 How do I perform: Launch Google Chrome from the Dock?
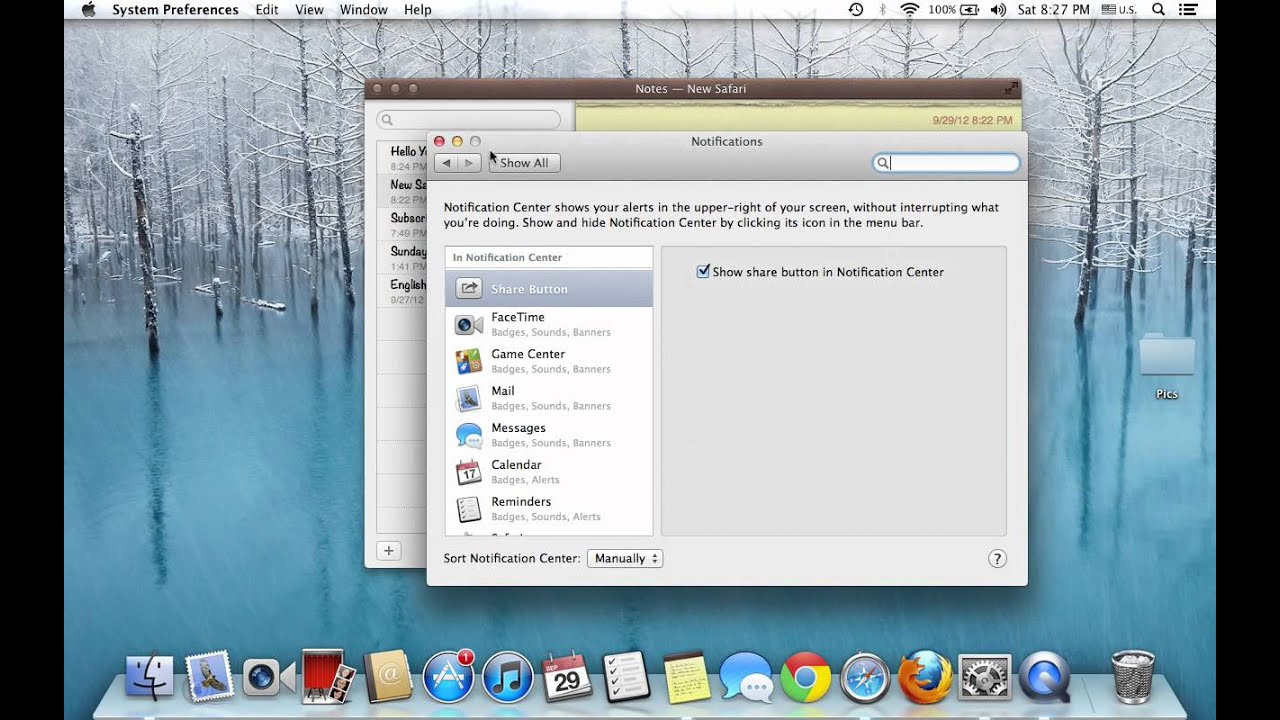pyautogui.click(x=806, y=677)
